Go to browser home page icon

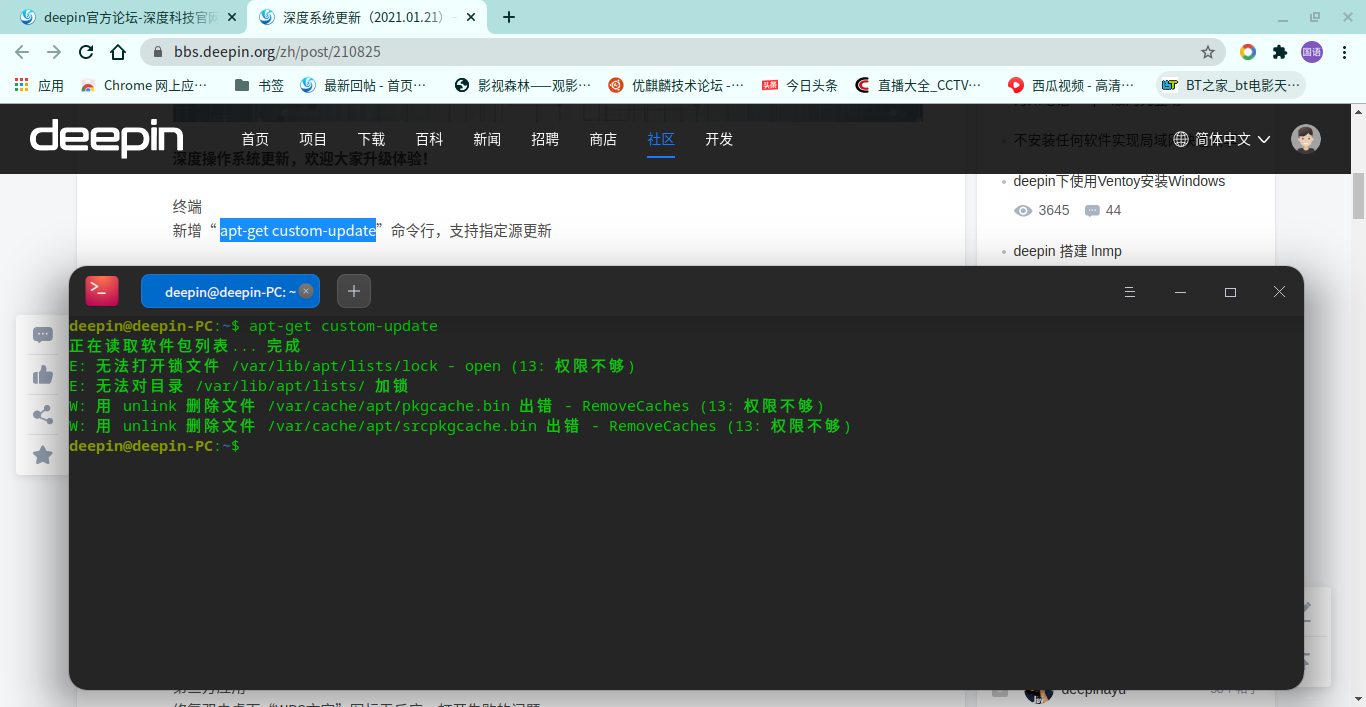point(118,52)
